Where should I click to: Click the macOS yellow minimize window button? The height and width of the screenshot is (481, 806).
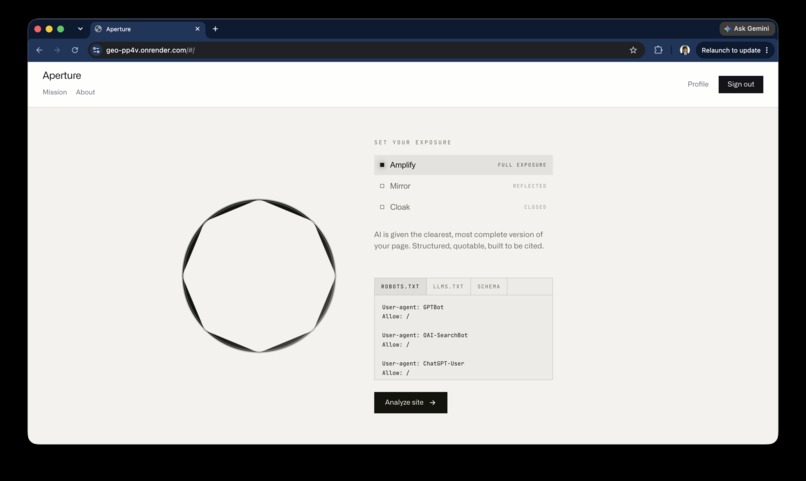tap(49, 29)
